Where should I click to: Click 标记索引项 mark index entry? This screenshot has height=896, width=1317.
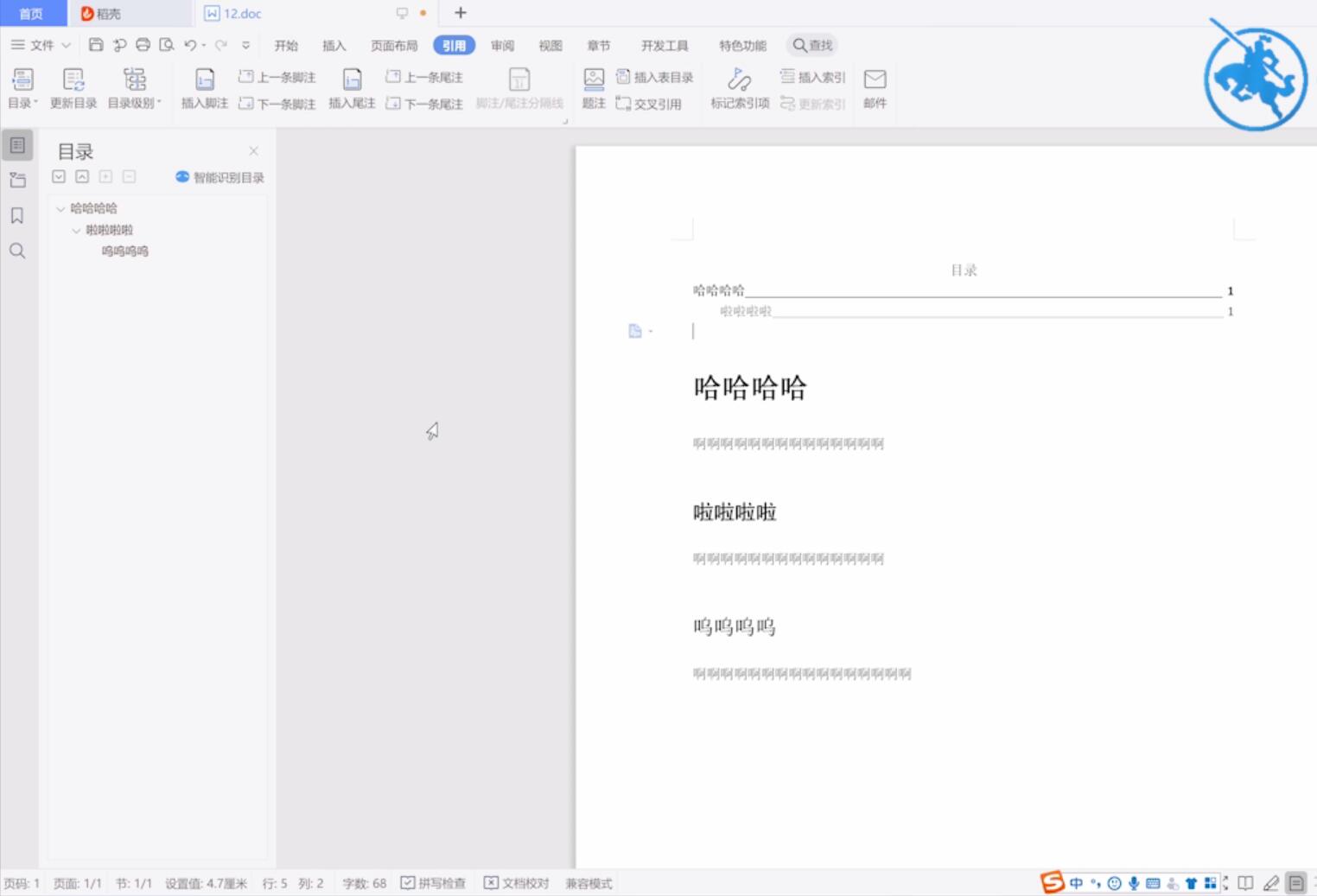tap(740, 89)
